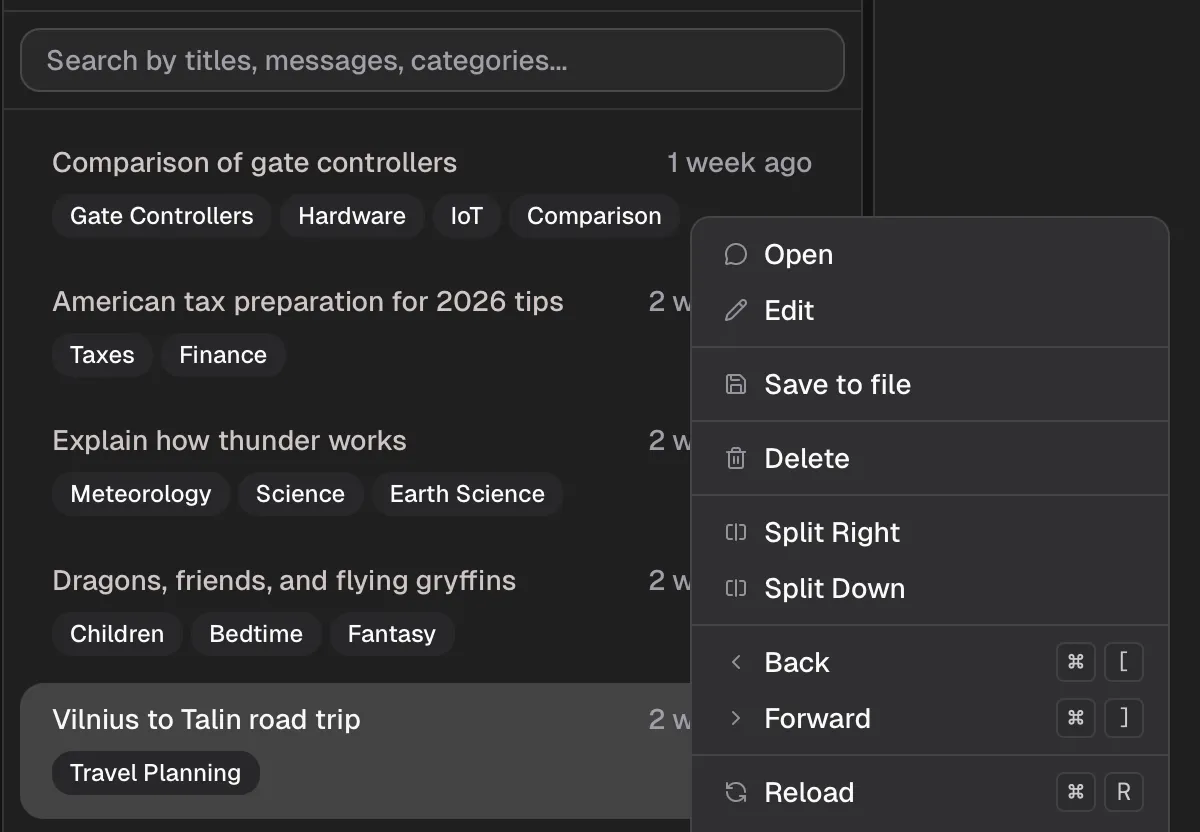Click the Travel Planning tag
Screen dimensions: 1200x832
point(155,773)
